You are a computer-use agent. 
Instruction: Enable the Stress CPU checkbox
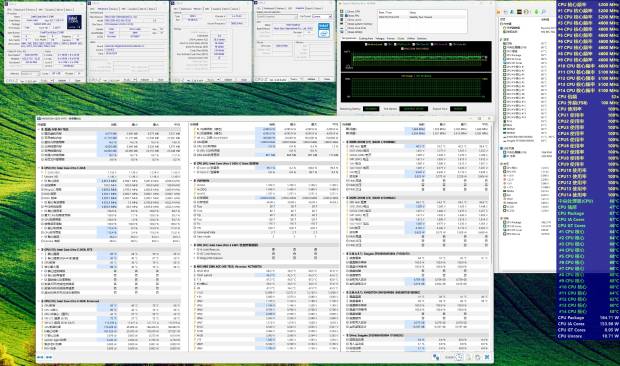coord(346,11)
